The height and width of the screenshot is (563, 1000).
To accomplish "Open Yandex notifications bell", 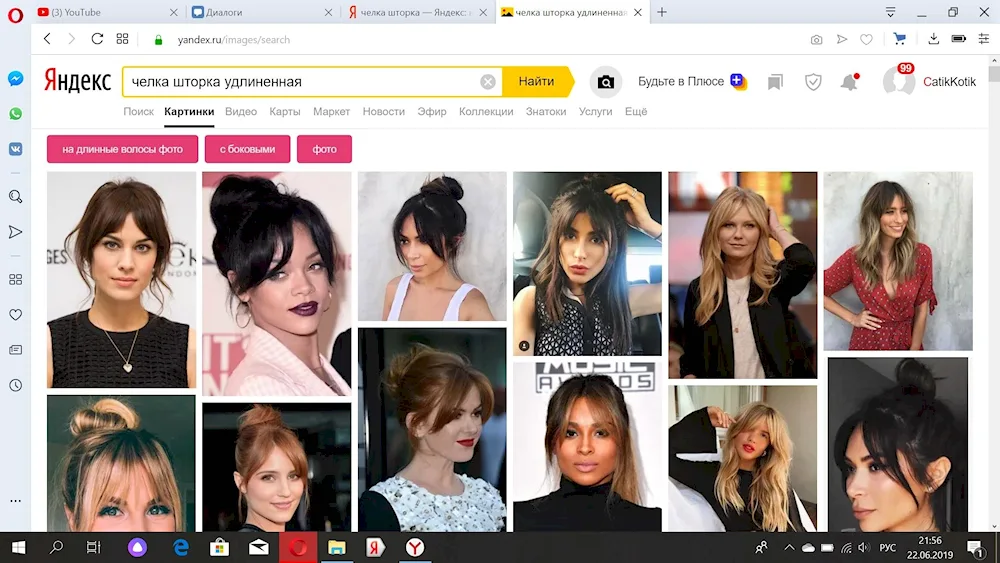I will [x=849, y=82].
